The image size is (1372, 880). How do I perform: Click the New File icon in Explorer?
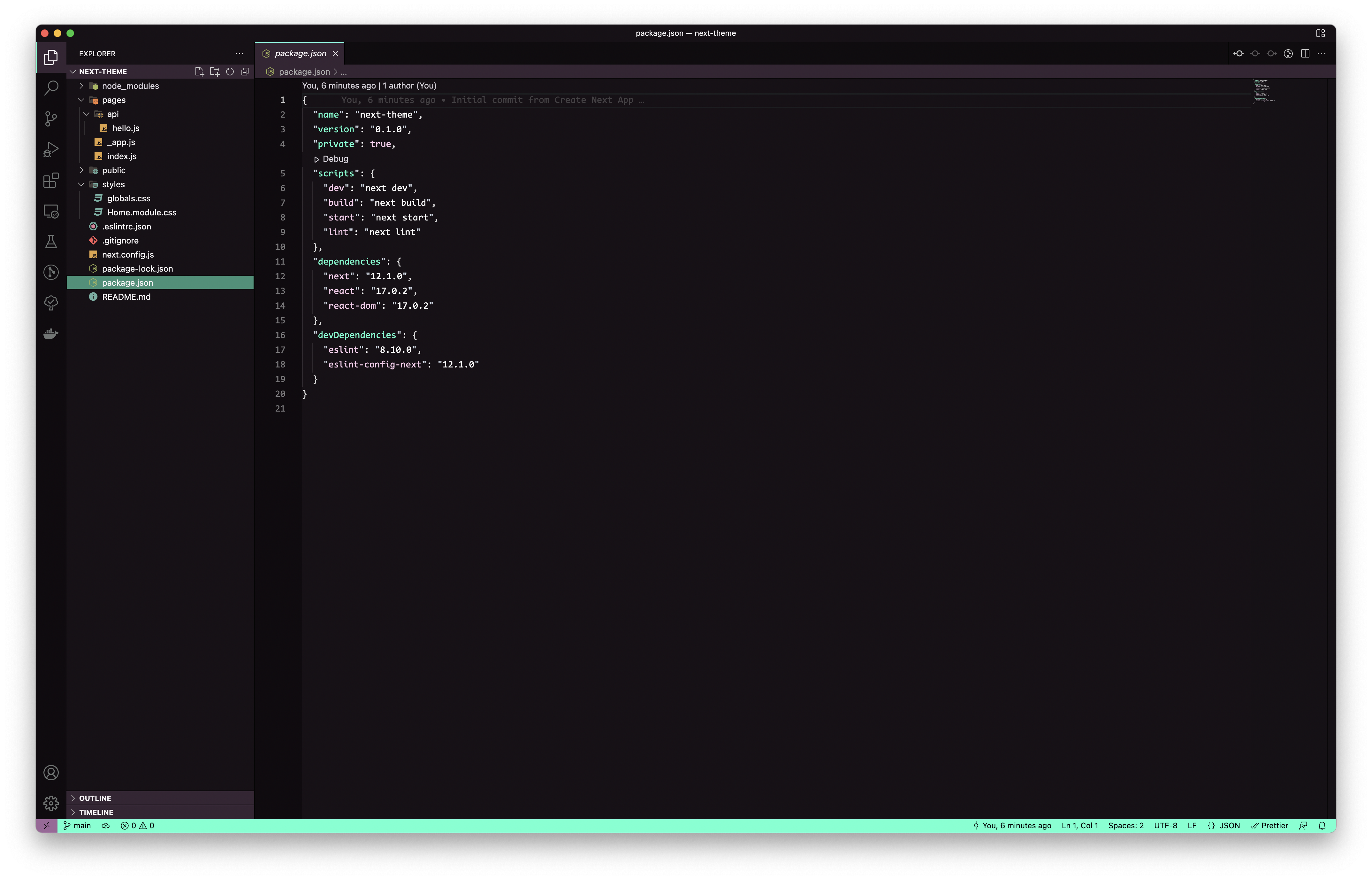pos(199,72)
